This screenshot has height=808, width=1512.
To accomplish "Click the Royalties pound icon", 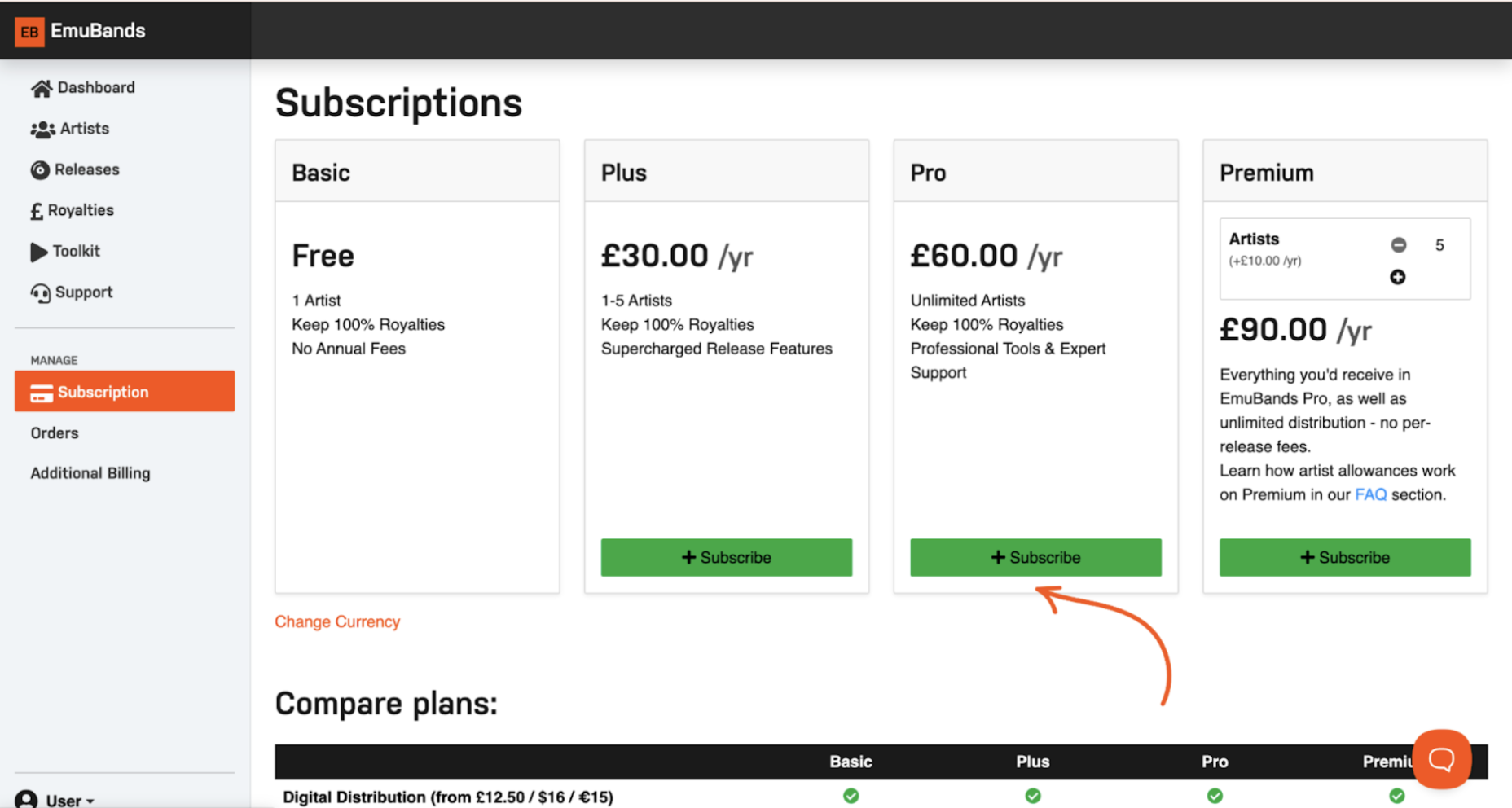I will 37,210.
